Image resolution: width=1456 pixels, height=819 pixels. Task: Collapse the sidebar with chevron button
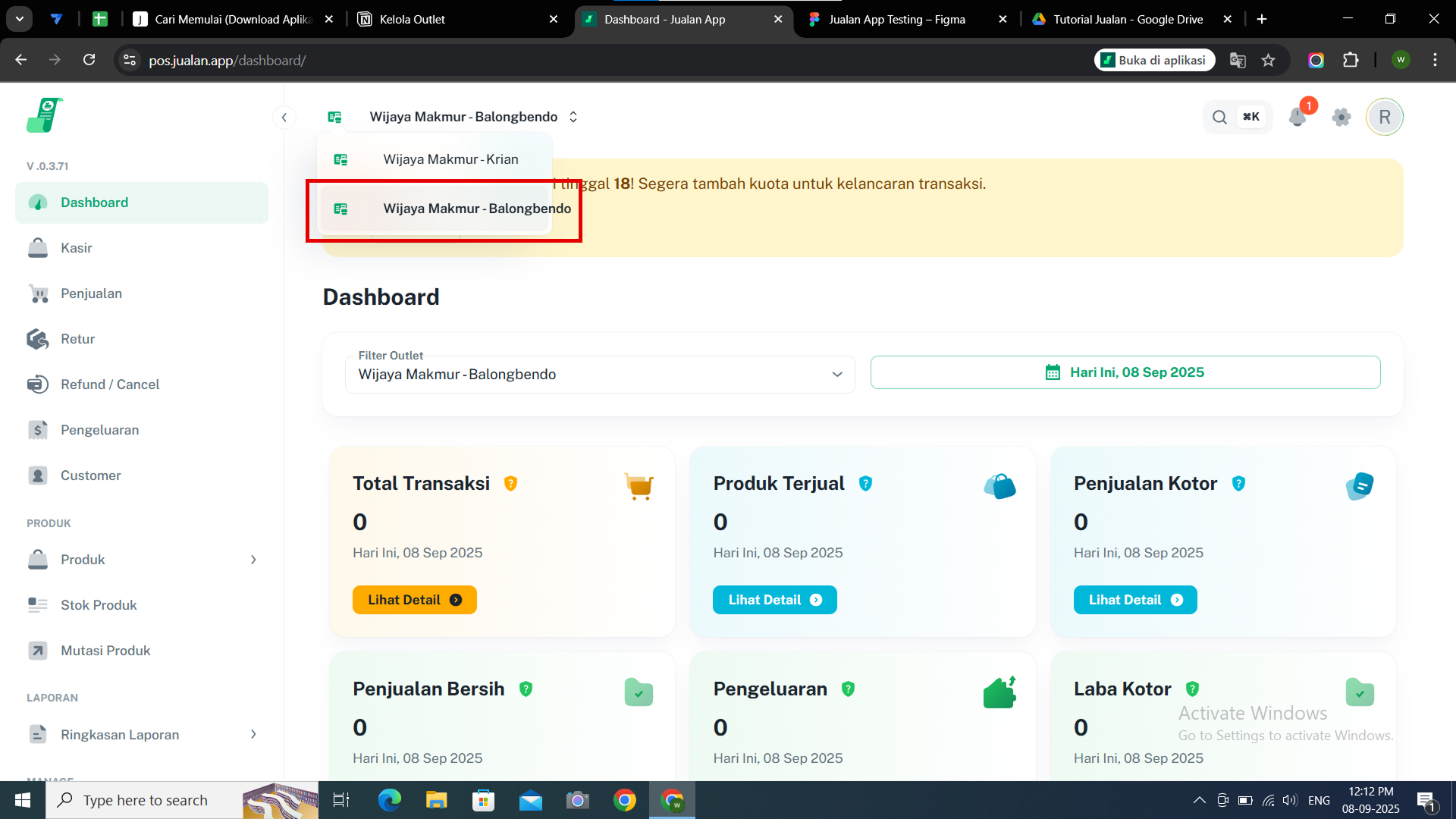[x=284, y=117]
